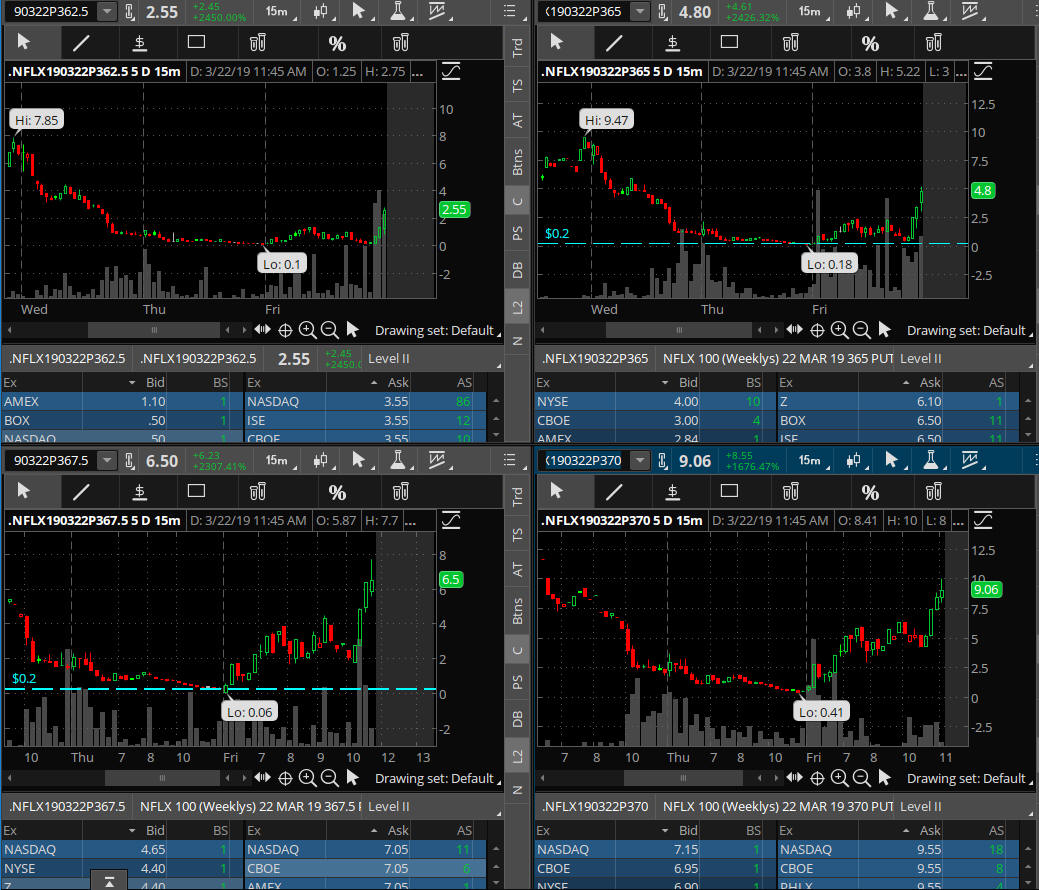This screenshot has height=890, width=1039.
Task: Zoom in on the P365 chart
Action: point(839,330)
